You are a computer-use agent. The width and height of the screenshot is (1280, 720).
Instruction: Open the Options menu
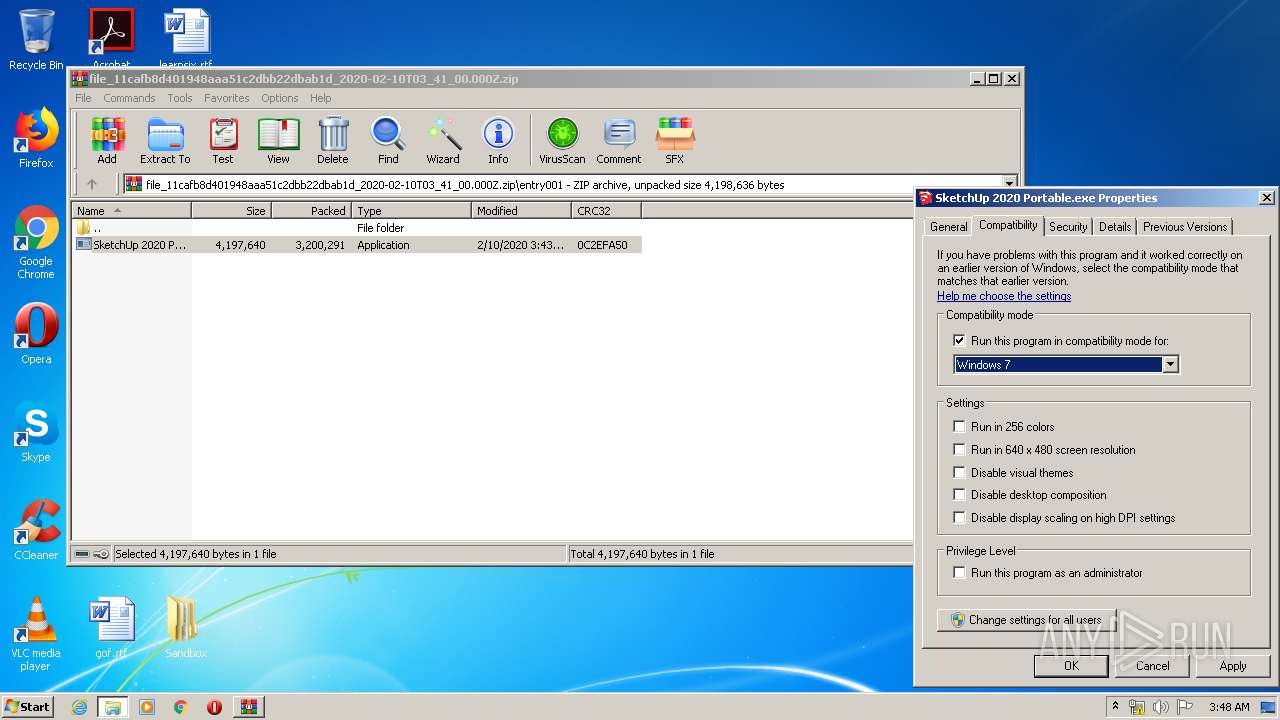click(280, 98)
